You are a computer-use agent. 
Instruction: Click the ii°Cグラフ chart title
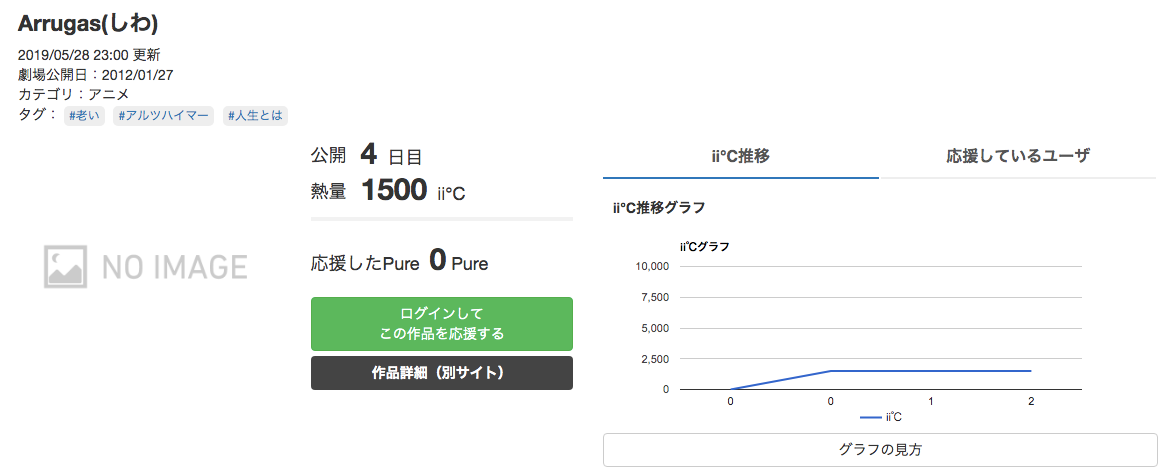pos(704,246)
